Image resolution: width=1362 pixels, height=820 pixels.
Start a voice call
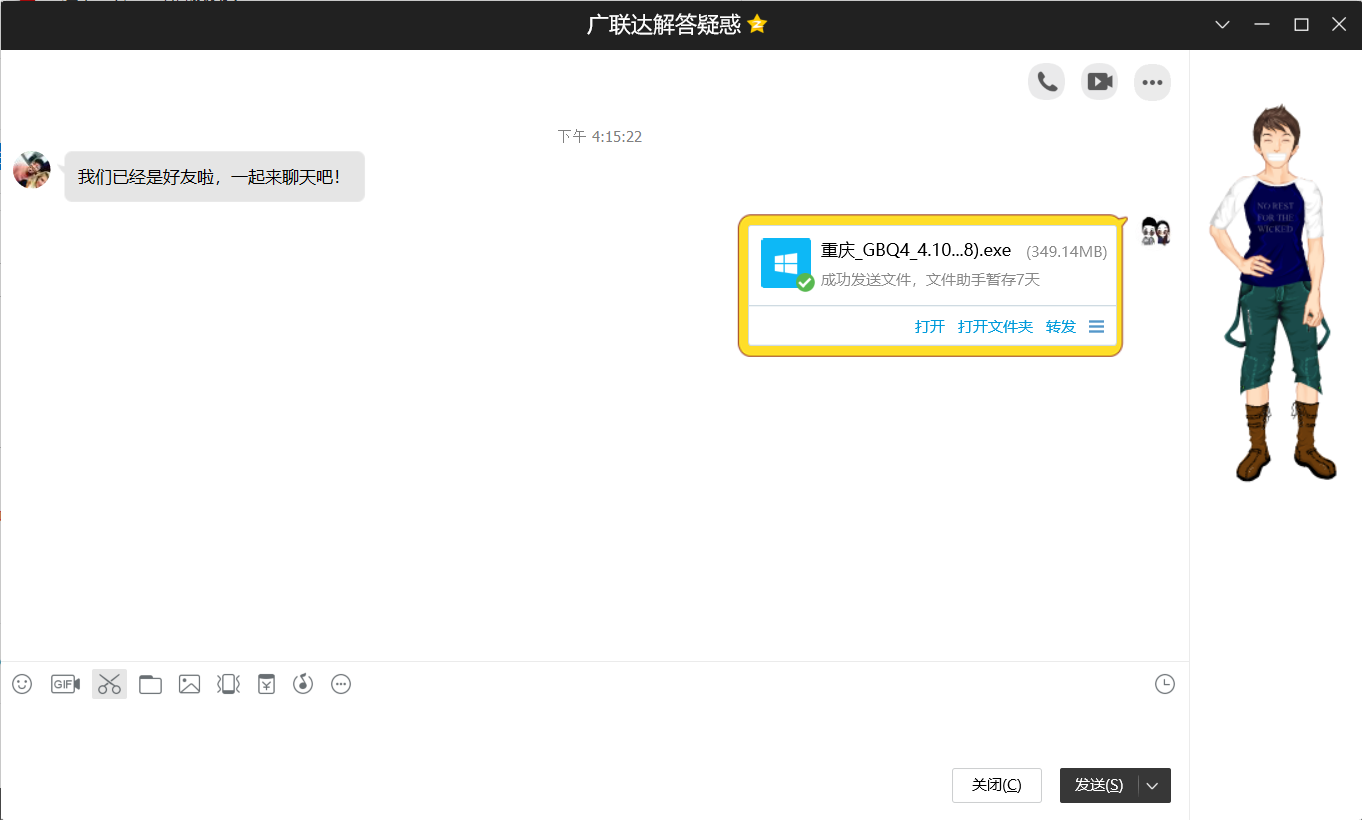click(1046, 82)
